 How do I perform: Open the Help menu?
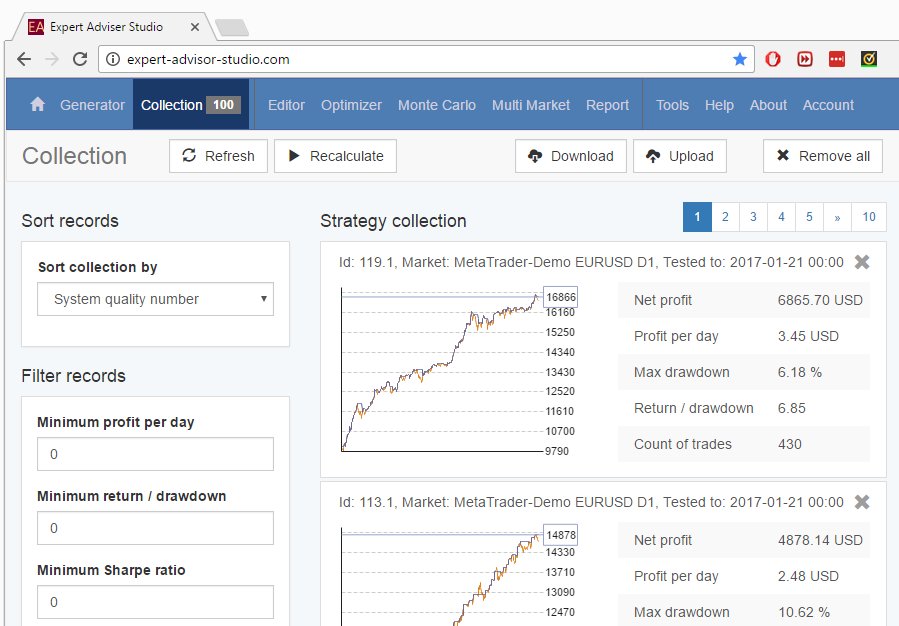coord(719,105)
